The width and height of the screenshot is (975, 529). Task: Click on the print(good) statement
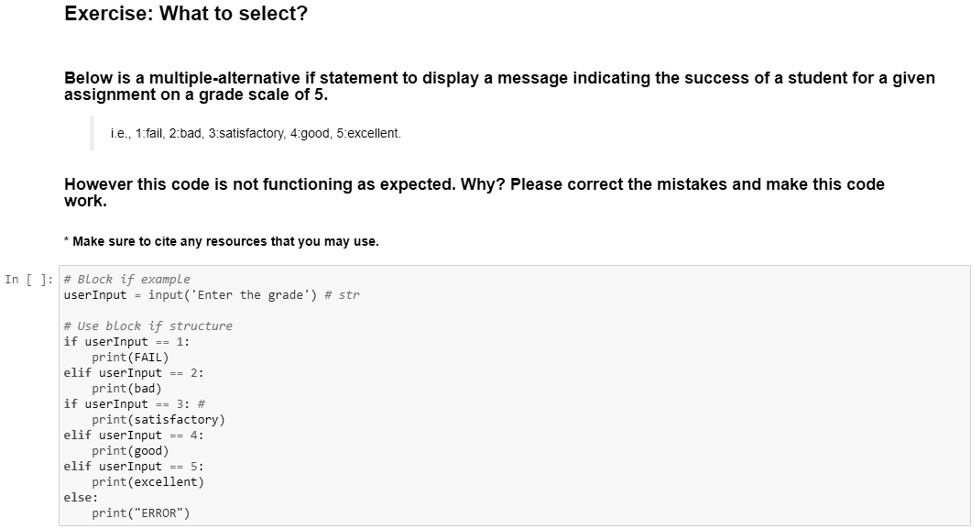pos(131,450)
